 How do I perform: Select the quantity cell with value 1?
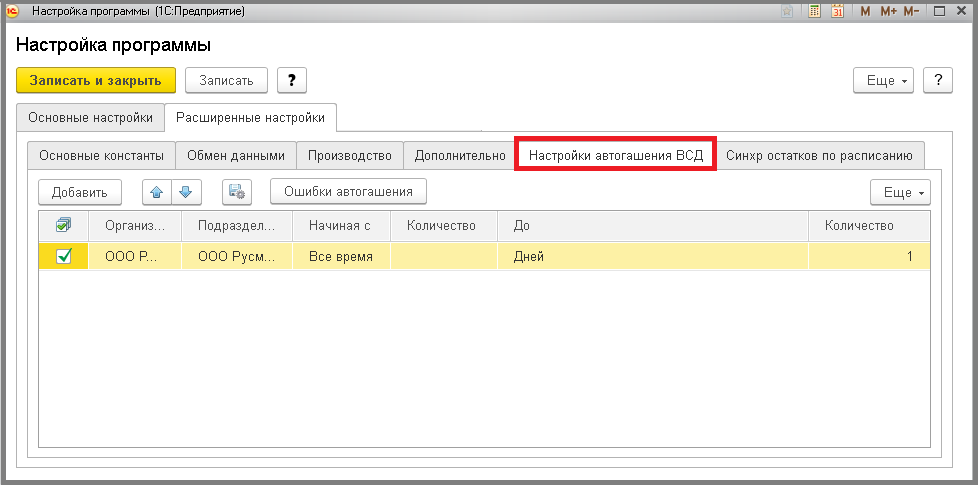pos(869,256)
